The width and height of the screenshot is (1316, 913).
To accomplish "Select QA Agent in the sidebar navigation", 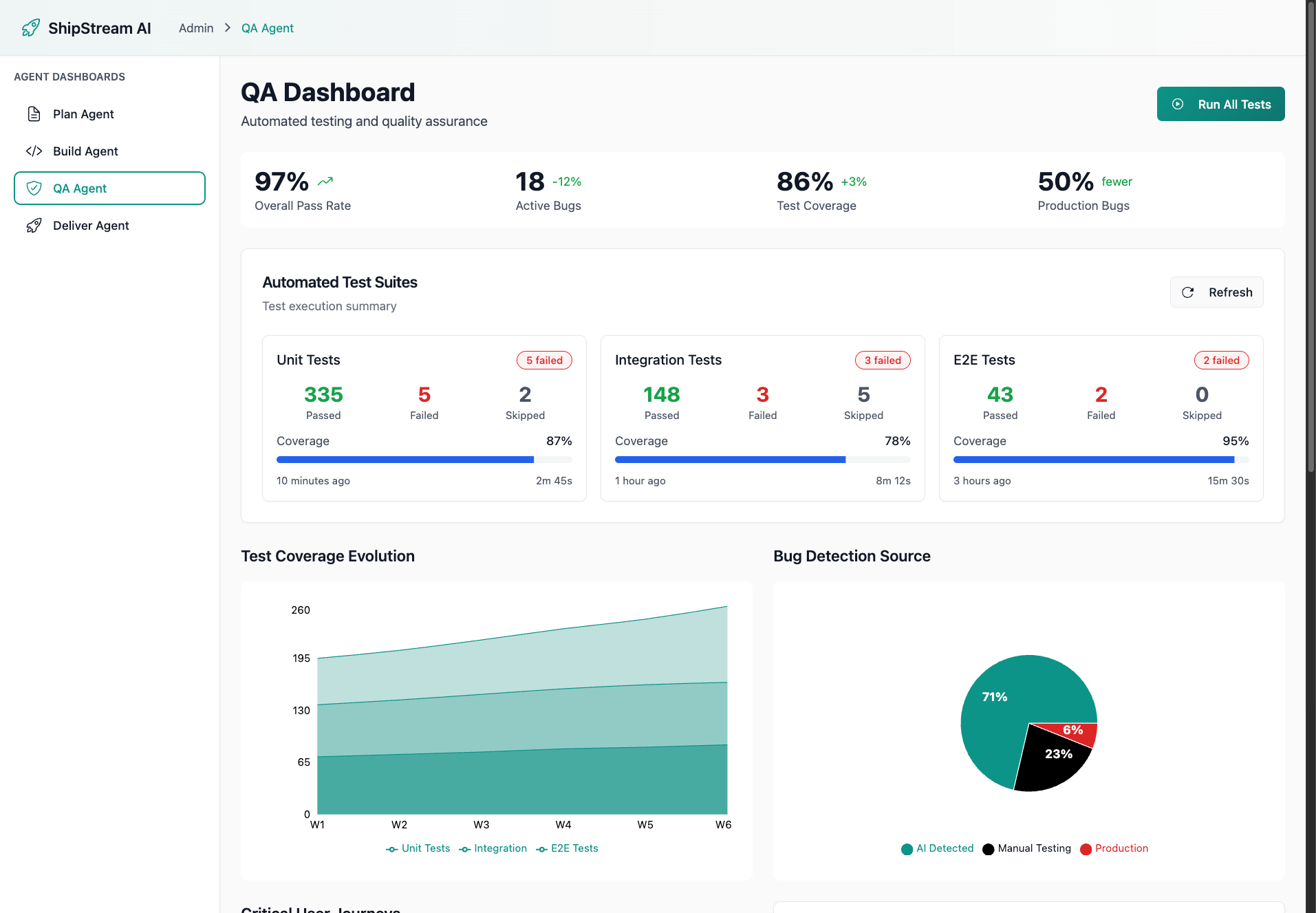I will pyautogui.click(x=109, y=188).
